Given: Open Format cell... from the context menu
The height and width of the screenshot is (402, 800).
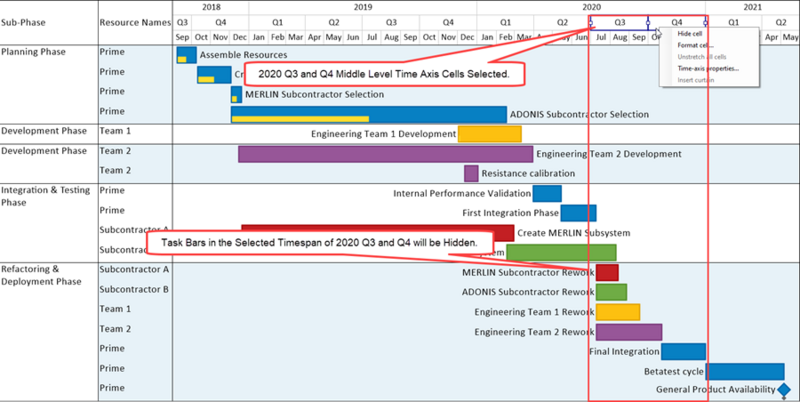Looking at the screenshot, I should click(695, 45).
